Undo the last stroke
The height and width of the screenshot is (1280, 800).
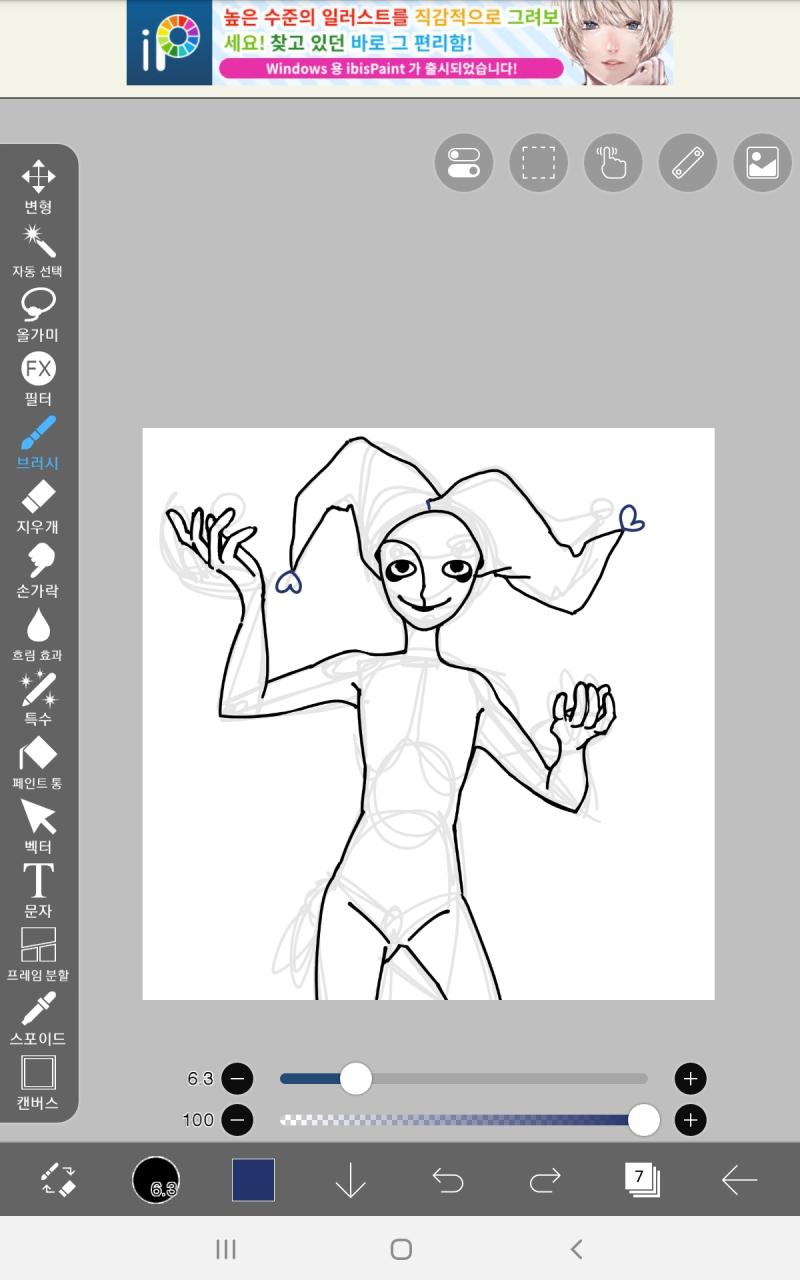(x=448, y=1181)
